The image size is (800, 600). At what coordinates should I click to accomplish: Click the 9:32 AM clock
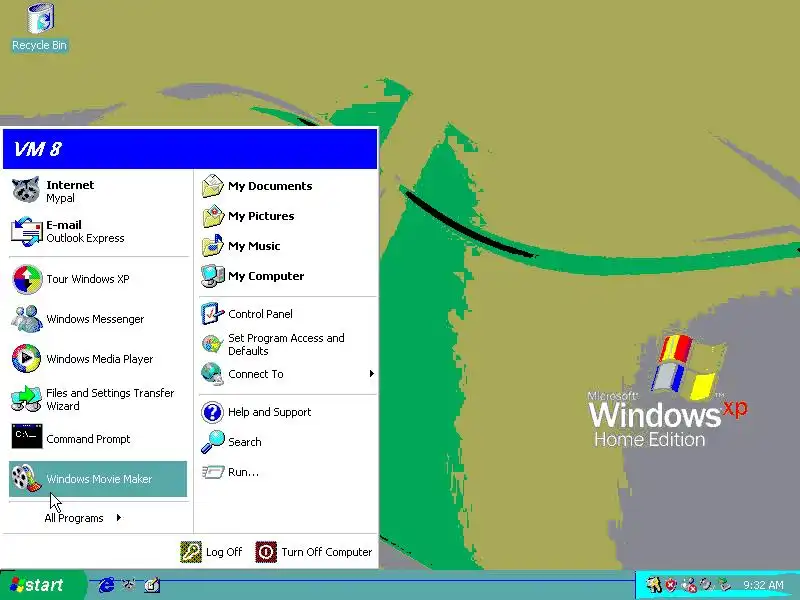(763, 585)
